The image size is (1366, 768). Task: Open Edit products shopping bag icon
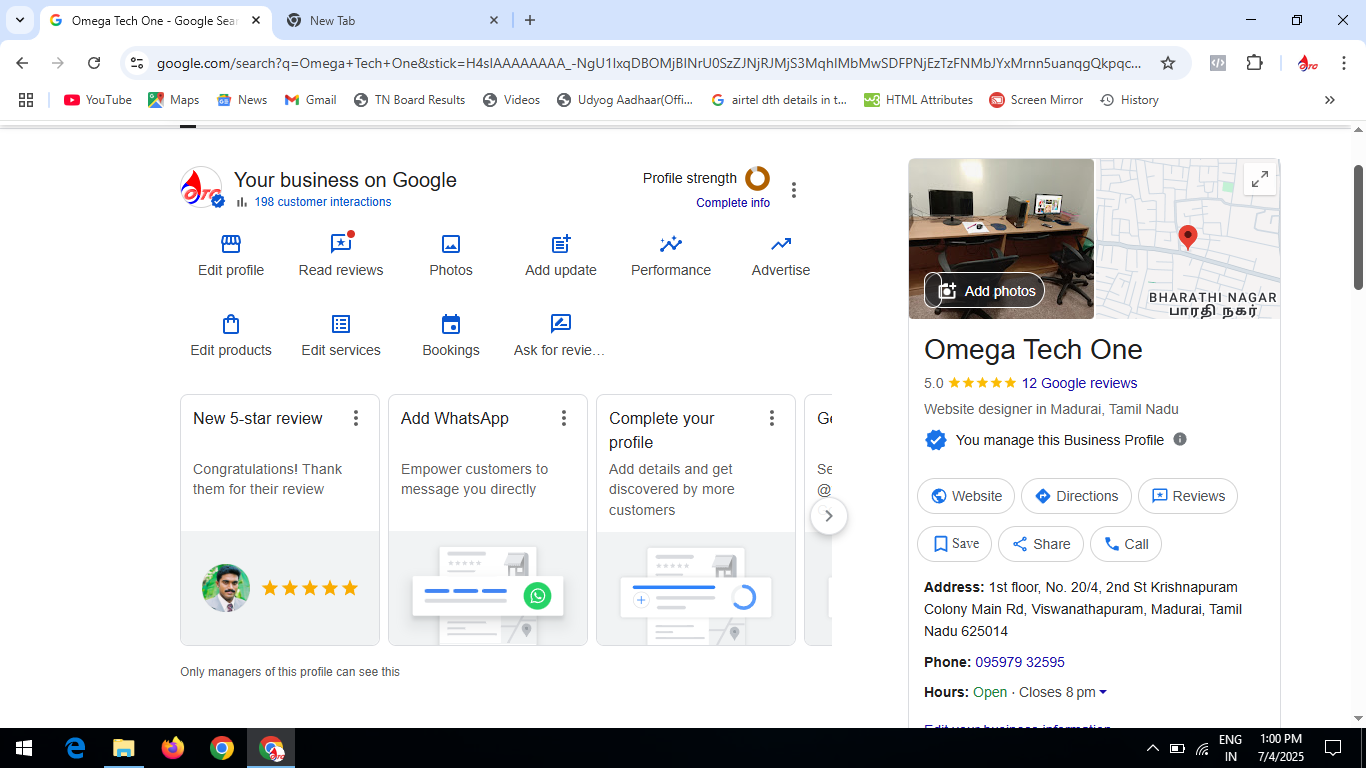(231, 325)
